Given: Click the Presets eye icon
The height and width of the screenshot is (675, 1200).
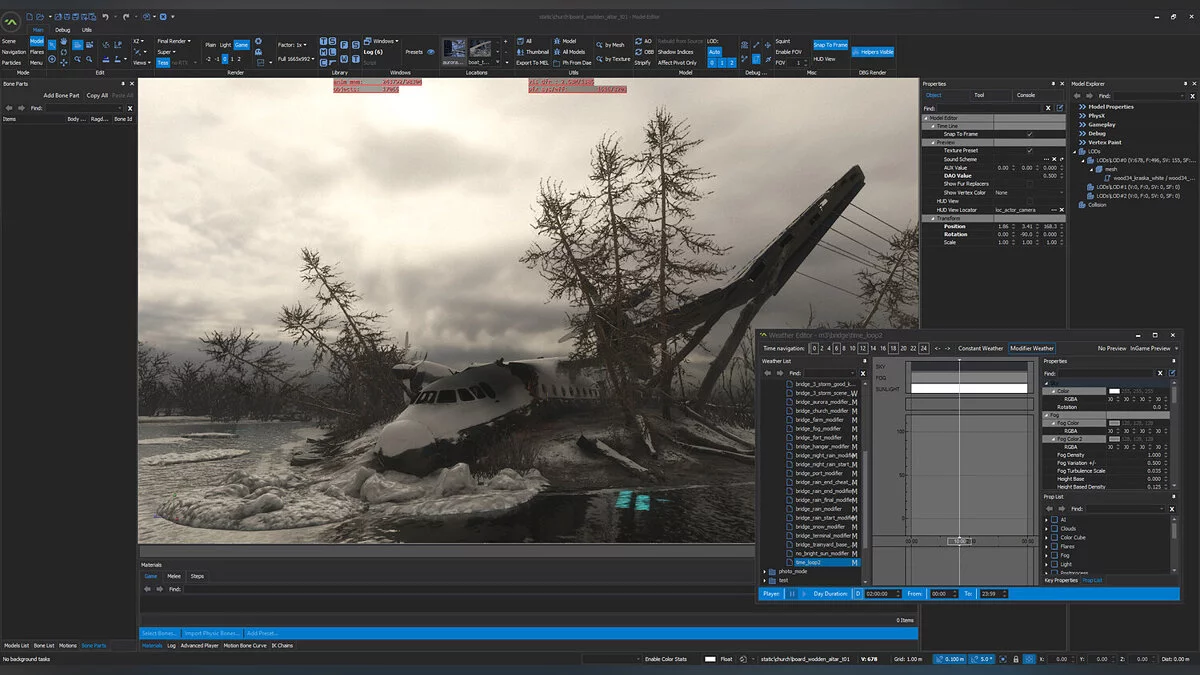Looking at the screenshot, I should coord(431,51).
